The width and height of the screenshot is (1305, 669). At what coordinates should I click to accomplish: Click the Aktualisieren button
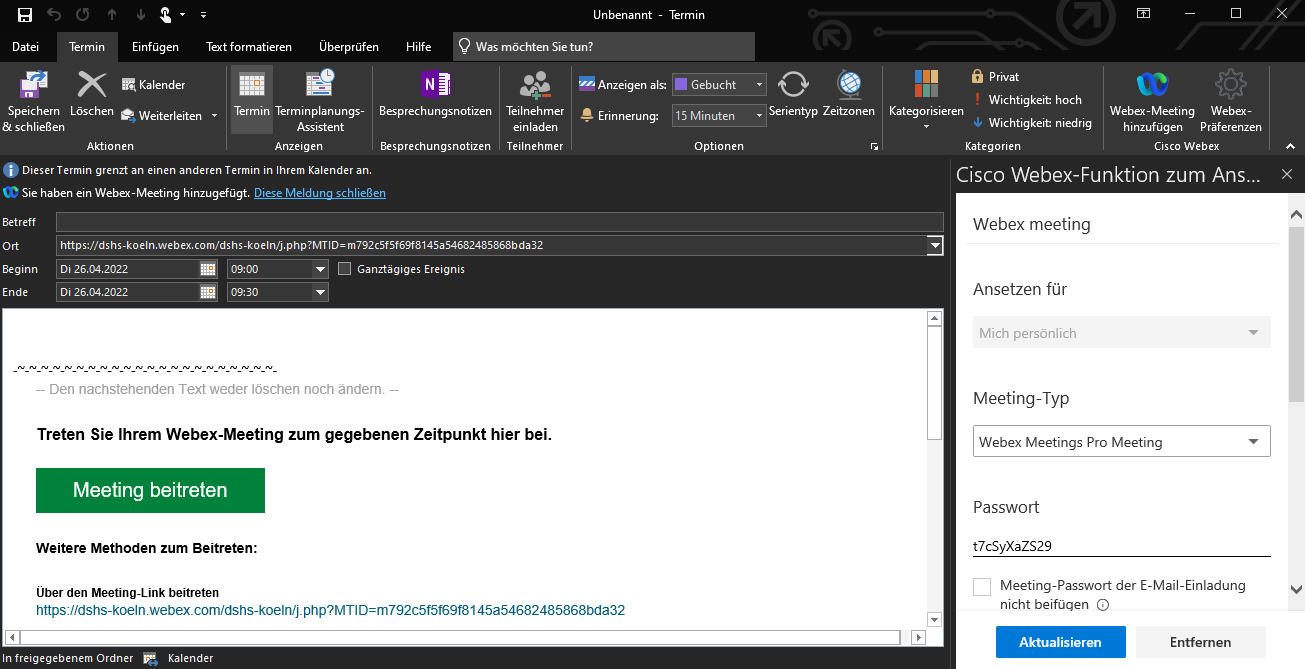pyautogui.click(x=1061, y=642)
